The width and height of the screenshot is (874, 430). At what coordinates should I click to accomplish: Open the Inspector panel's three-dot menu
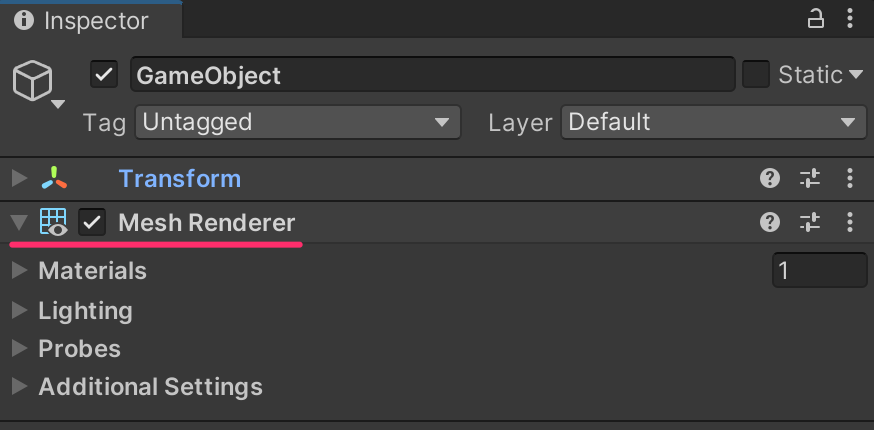pyautogui.click(x=849, y=19)
